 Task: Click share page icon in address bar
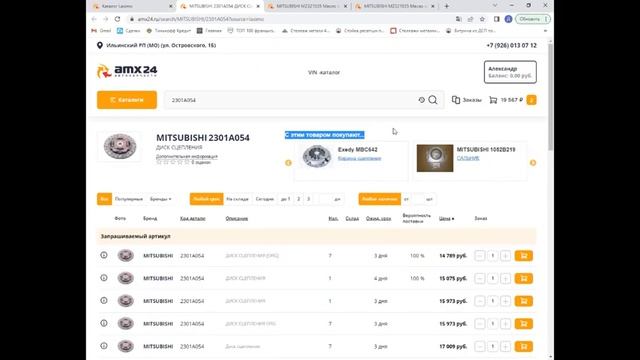pyautogui.click(x=471, y=19)
